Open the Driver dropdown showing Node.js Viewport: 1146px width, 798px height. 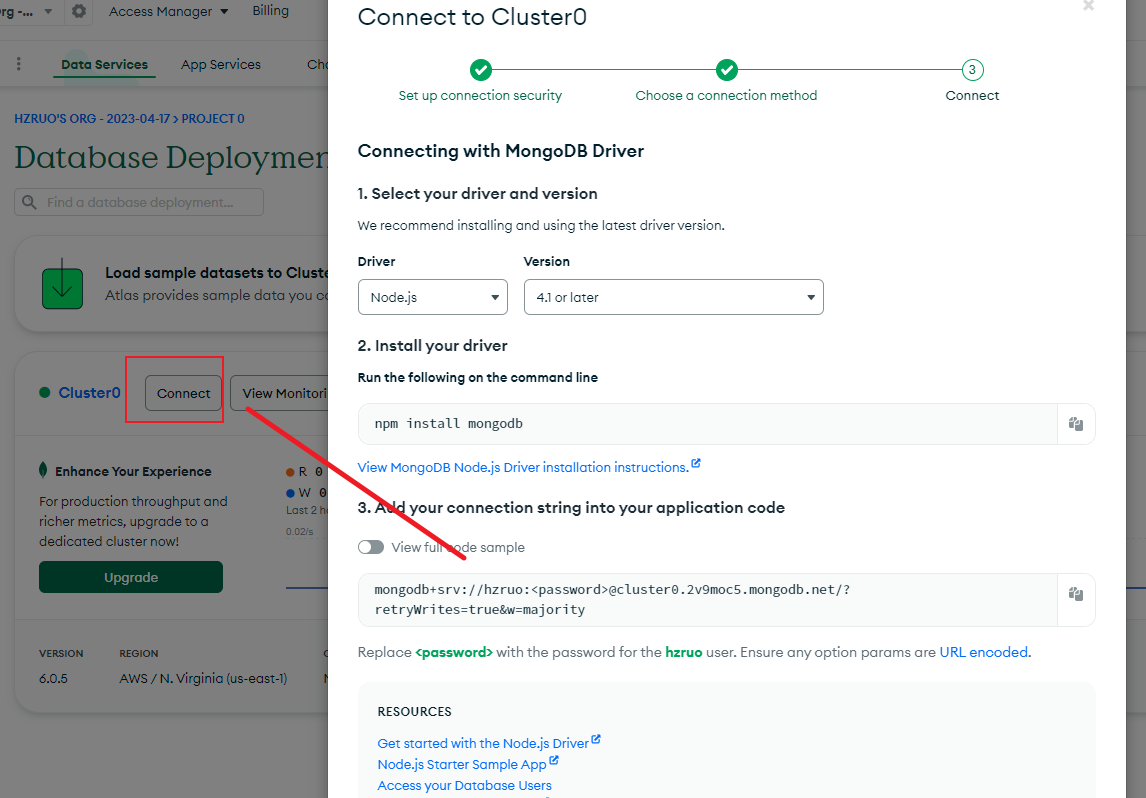coord(433,297)
